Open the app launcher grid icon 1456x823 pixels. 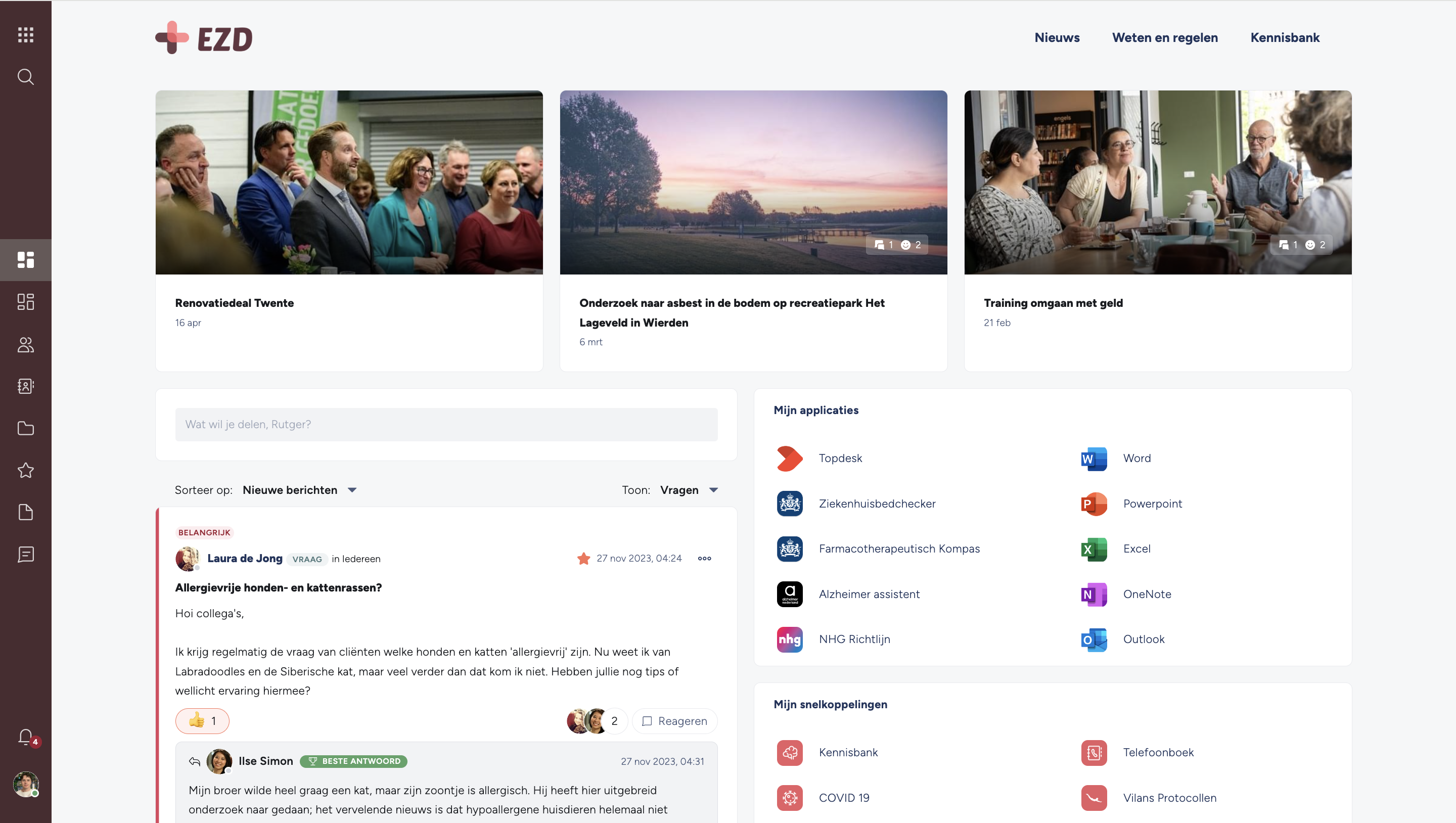pos(25,35)
